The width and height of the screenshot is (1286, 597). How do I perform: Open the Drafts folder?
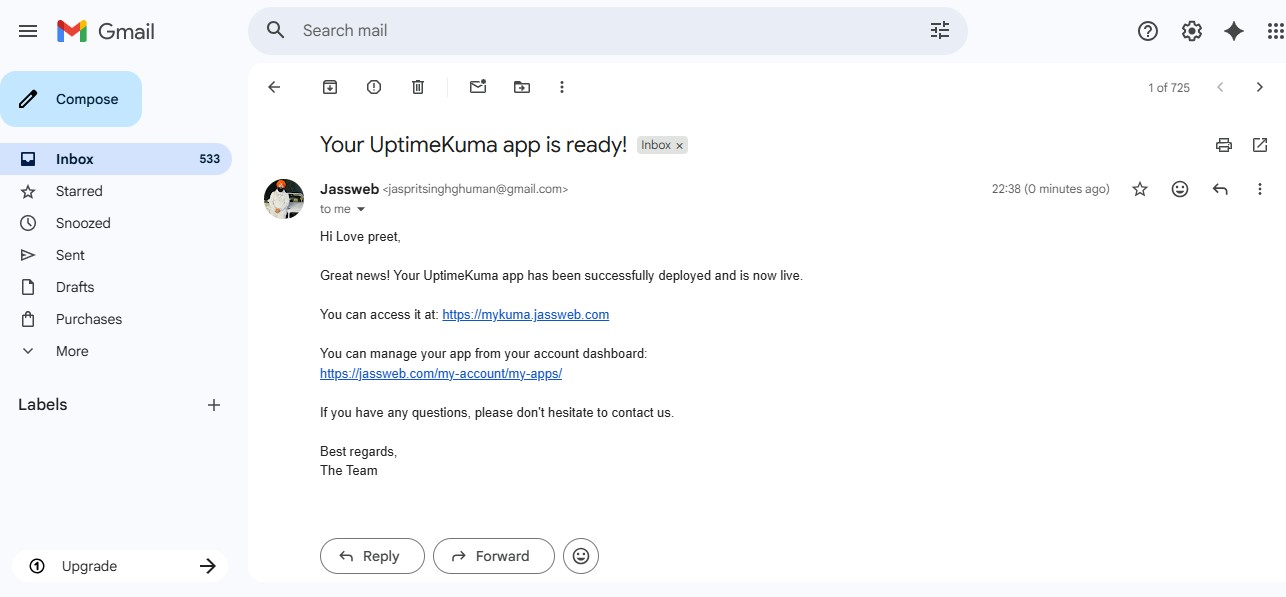[x=116, y=287]
